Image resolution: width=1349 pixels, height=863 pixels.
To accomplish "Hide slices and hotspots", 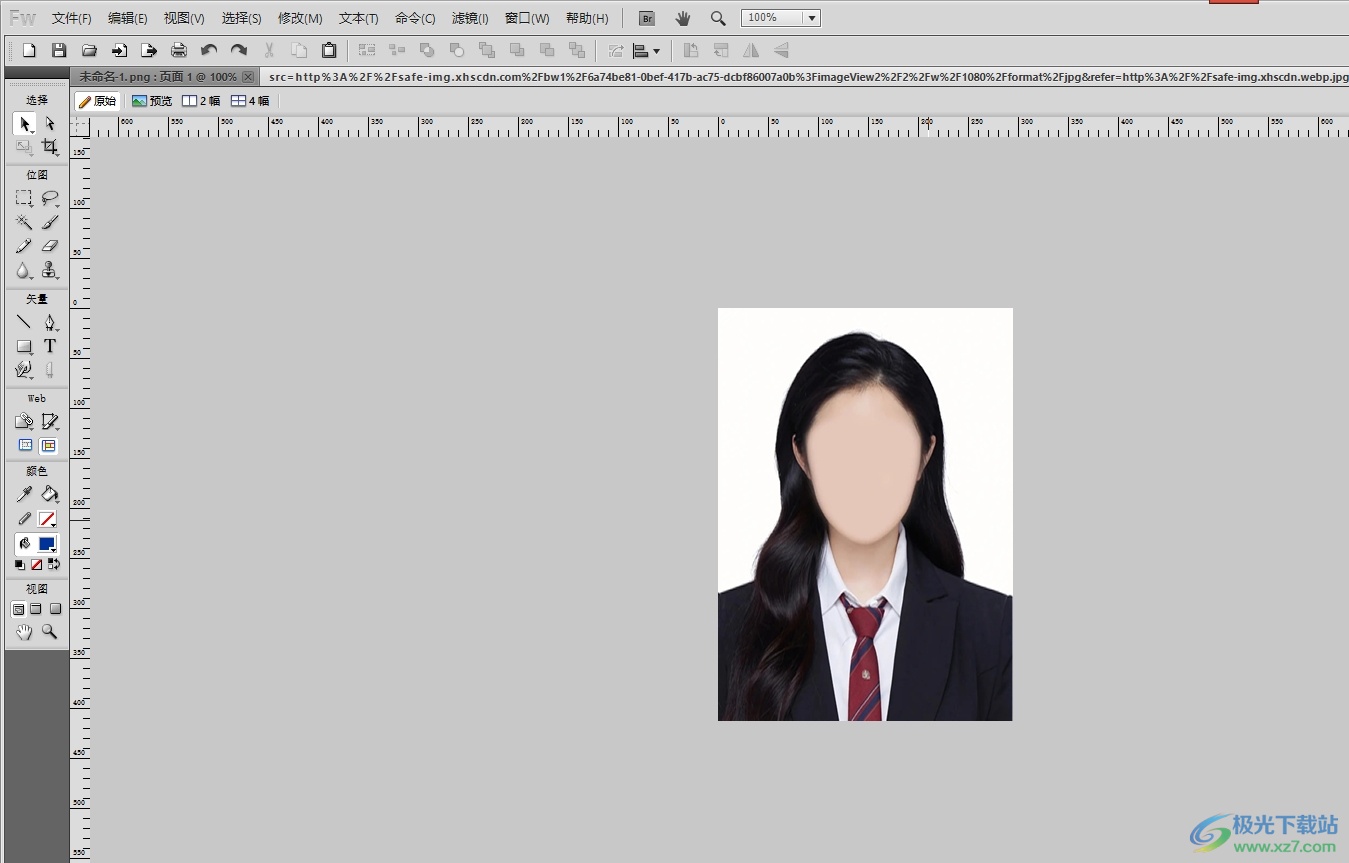I will coord(25,446).
